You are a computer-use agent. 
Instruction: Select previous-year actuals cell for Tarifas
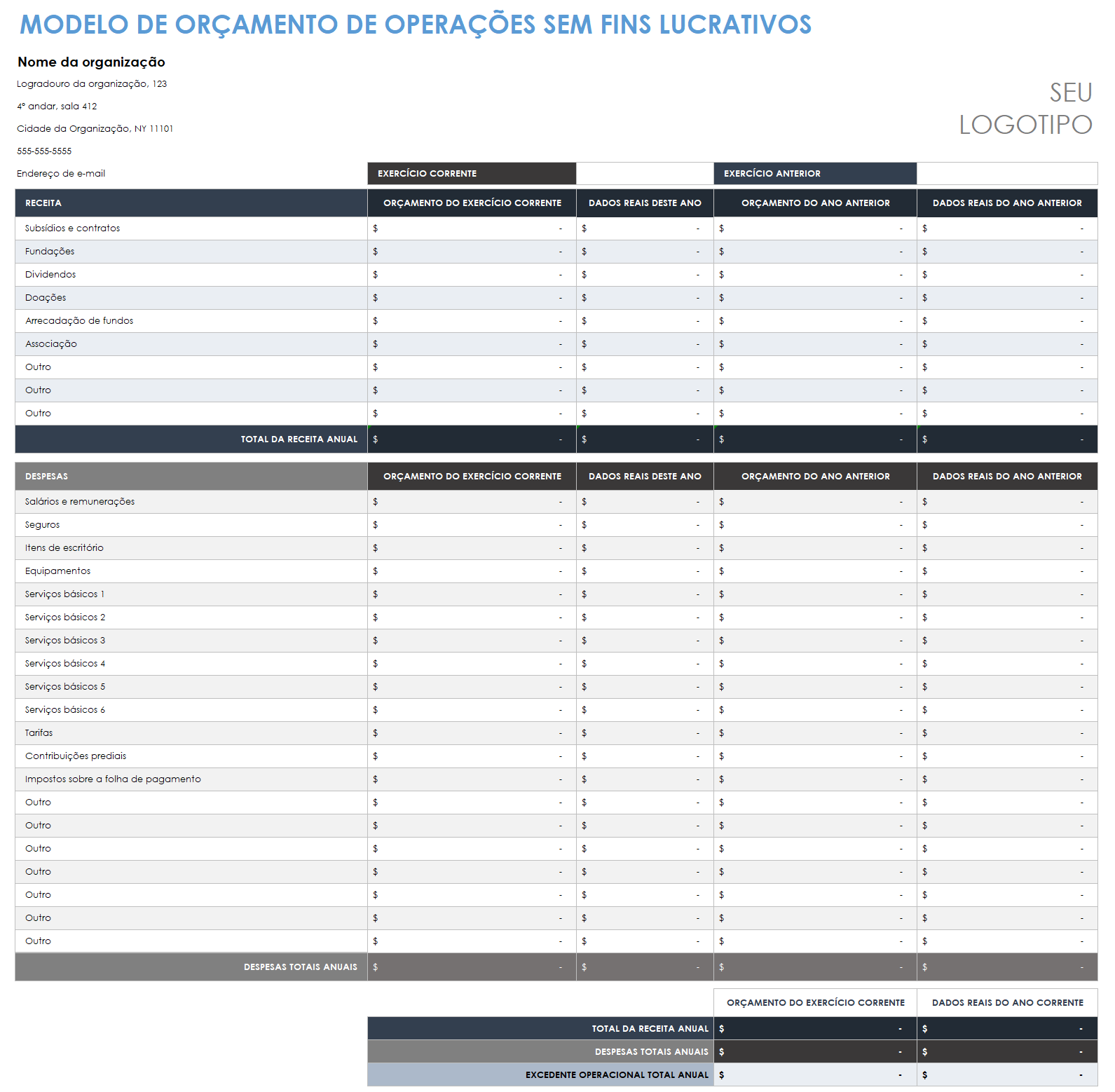tap(1007, 733)
